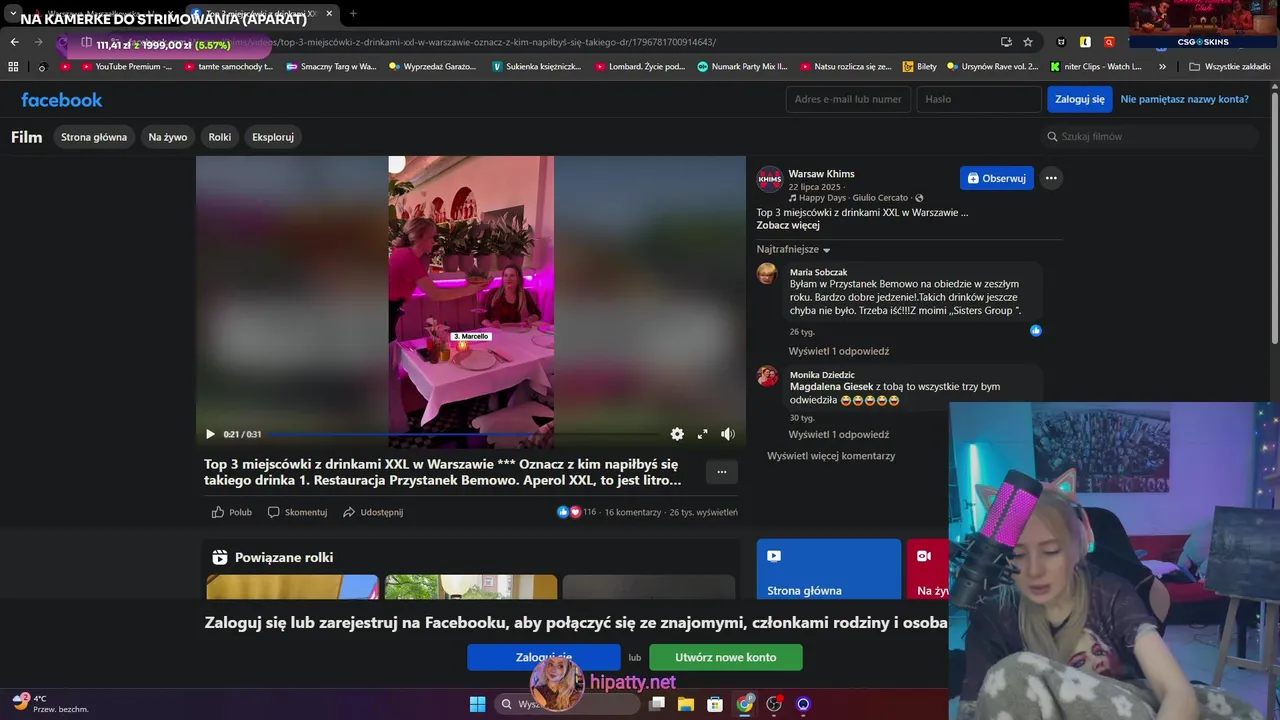The width and height of the screenshot is (1280, 720).
Task: Select the Eksploruj tab
Action: pyautogui.click(x=273, y=137)
